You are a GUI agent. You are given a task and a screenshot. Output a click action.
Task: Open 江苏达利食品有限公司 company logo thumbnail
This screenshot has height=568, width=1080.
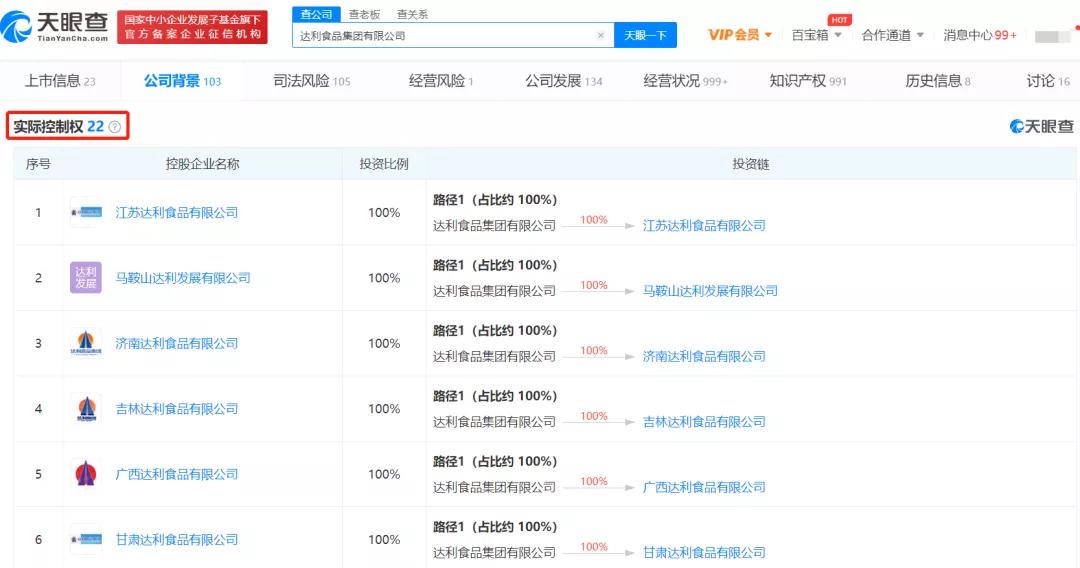(x=86, y=213)
